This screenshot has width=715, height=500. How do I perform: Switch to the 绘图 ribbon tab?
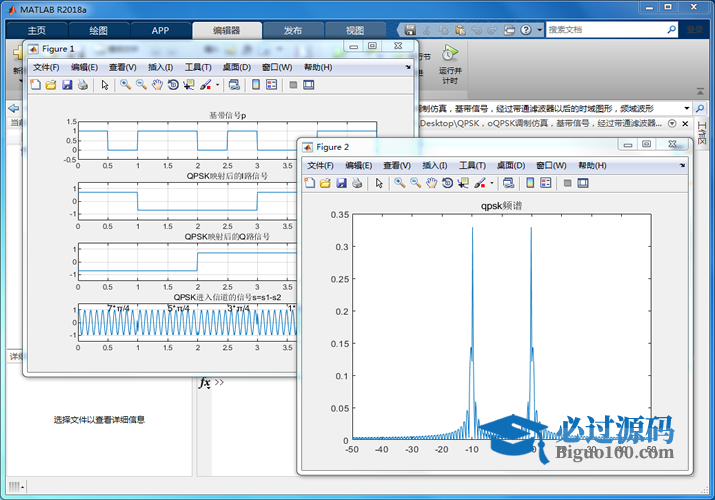tap(99, 30)
